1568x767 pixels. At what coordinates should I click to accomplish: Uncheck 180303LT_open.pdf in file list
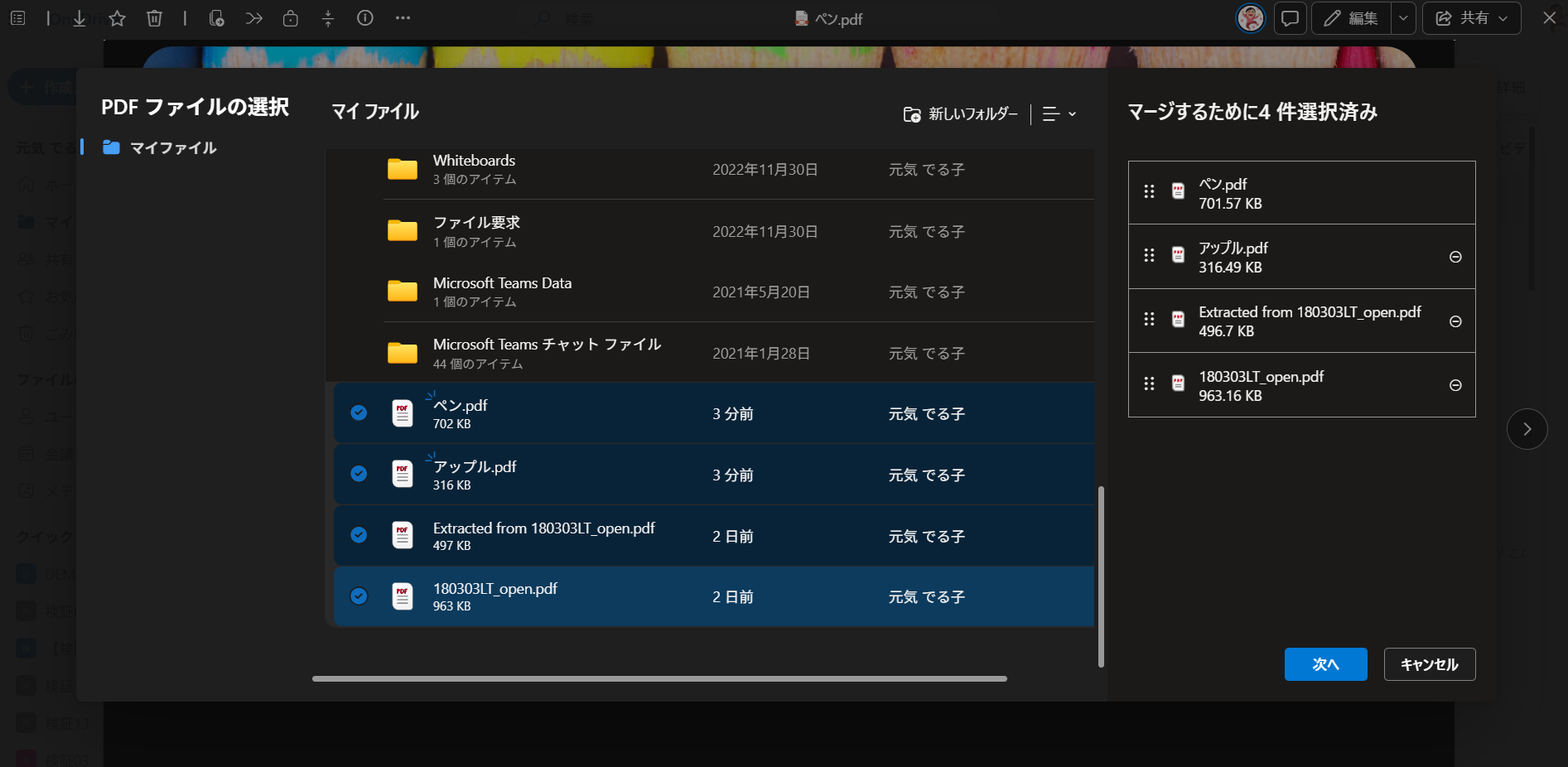pos(359,596)
